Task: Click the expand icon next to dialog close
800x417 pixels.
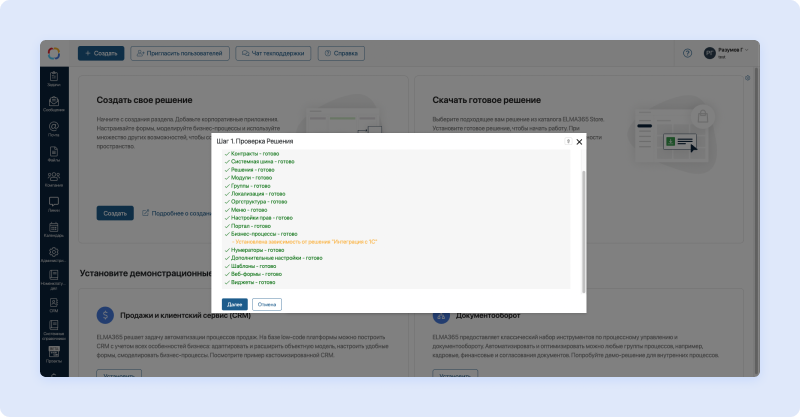Action: pyautogui.click(x=568, y=142)
